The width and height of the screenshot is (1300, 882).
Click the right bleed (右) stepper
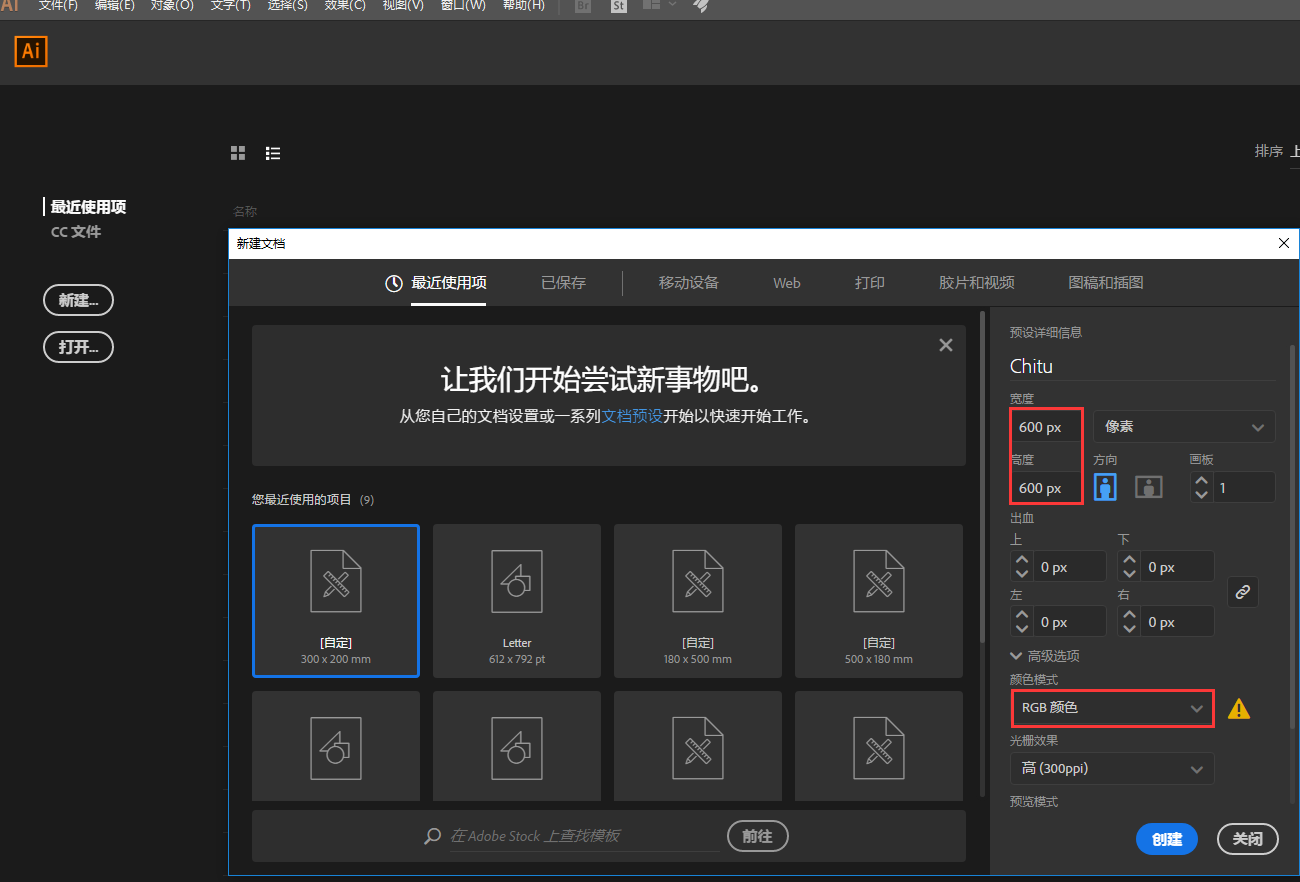coord(1129,622)
